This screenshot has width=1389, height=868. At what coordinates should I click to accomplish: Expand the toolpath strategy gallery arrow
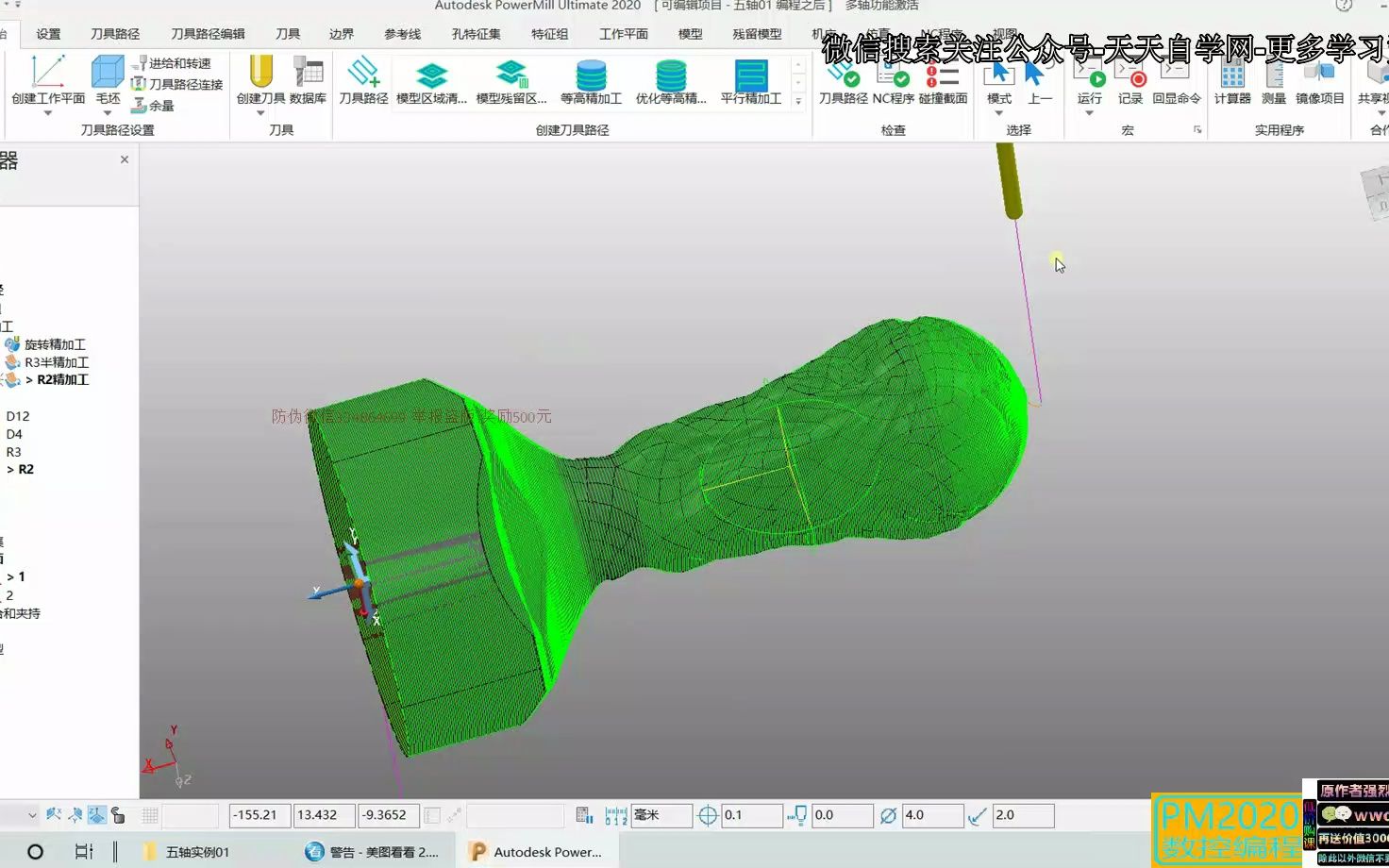coord(798,101)
